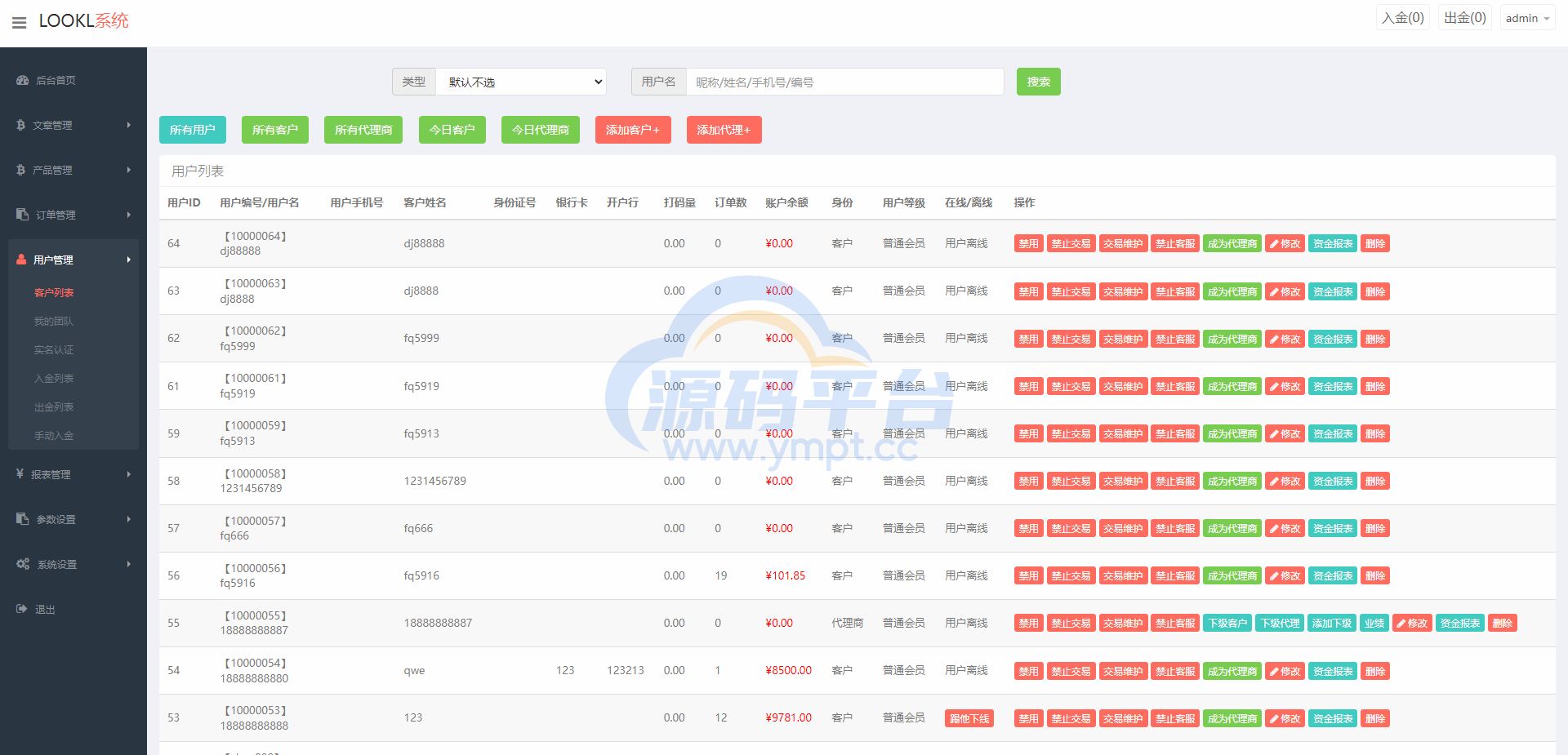Click 修改 pencil button for user 53

pyautogui.click(x=1285, y=718)
